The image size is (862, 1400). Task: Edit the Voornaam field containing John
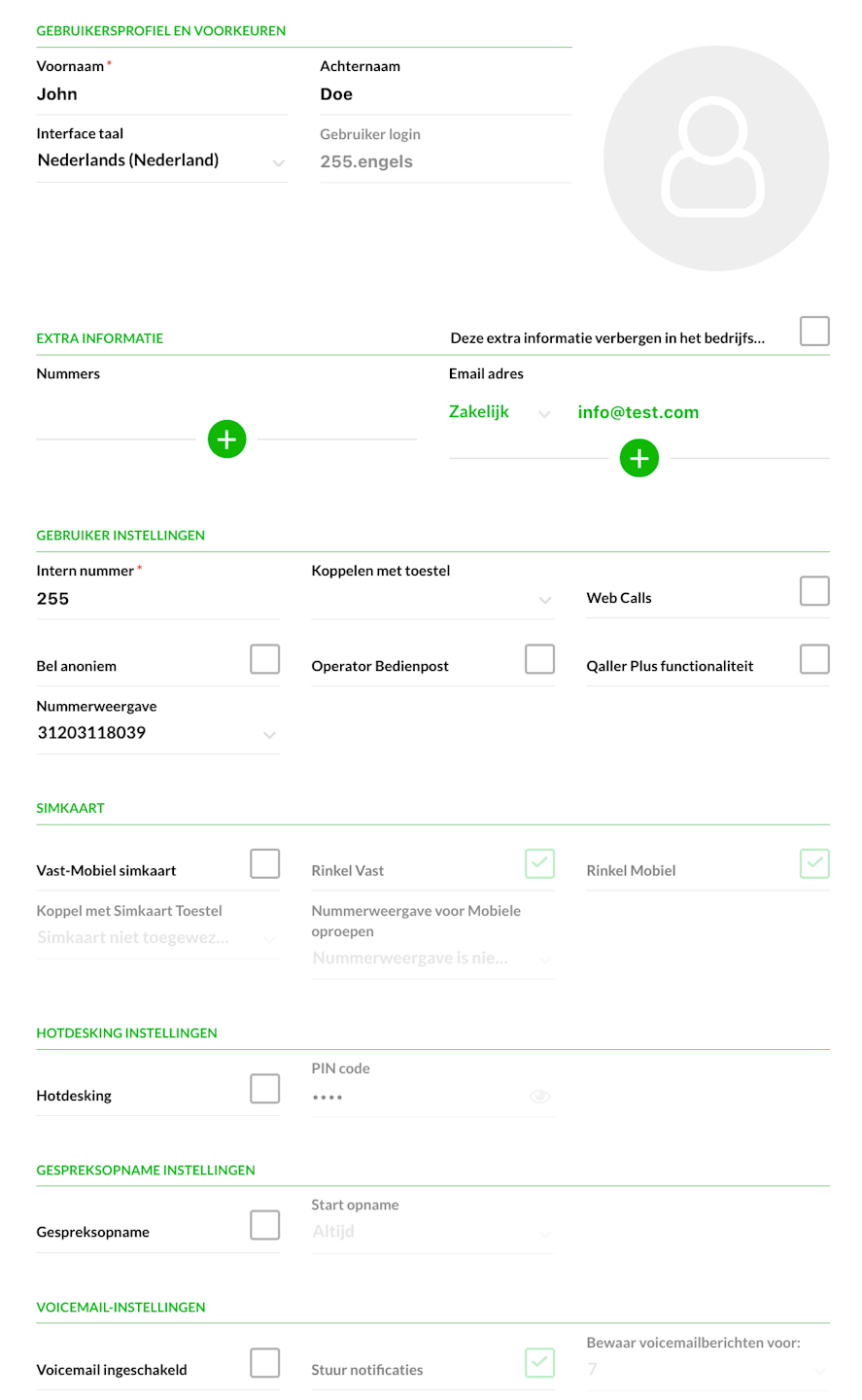click(x=161, y=95)
